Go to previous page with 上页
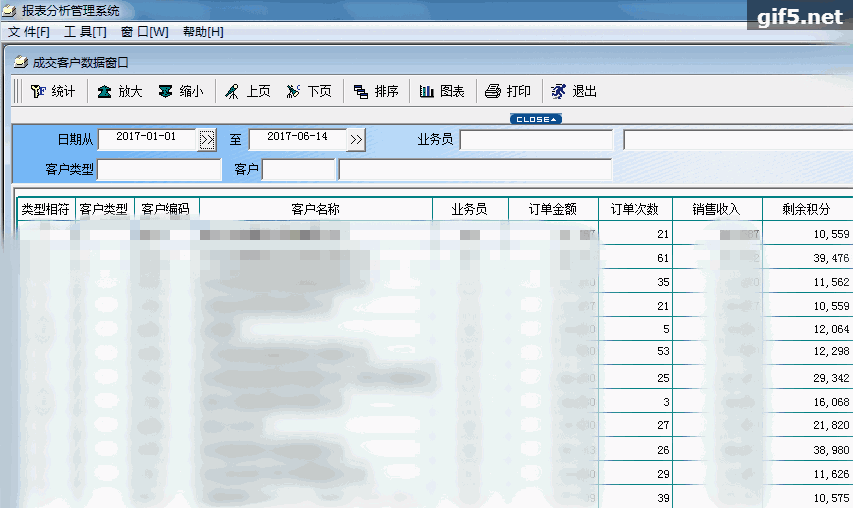 [x=246, y=91]
